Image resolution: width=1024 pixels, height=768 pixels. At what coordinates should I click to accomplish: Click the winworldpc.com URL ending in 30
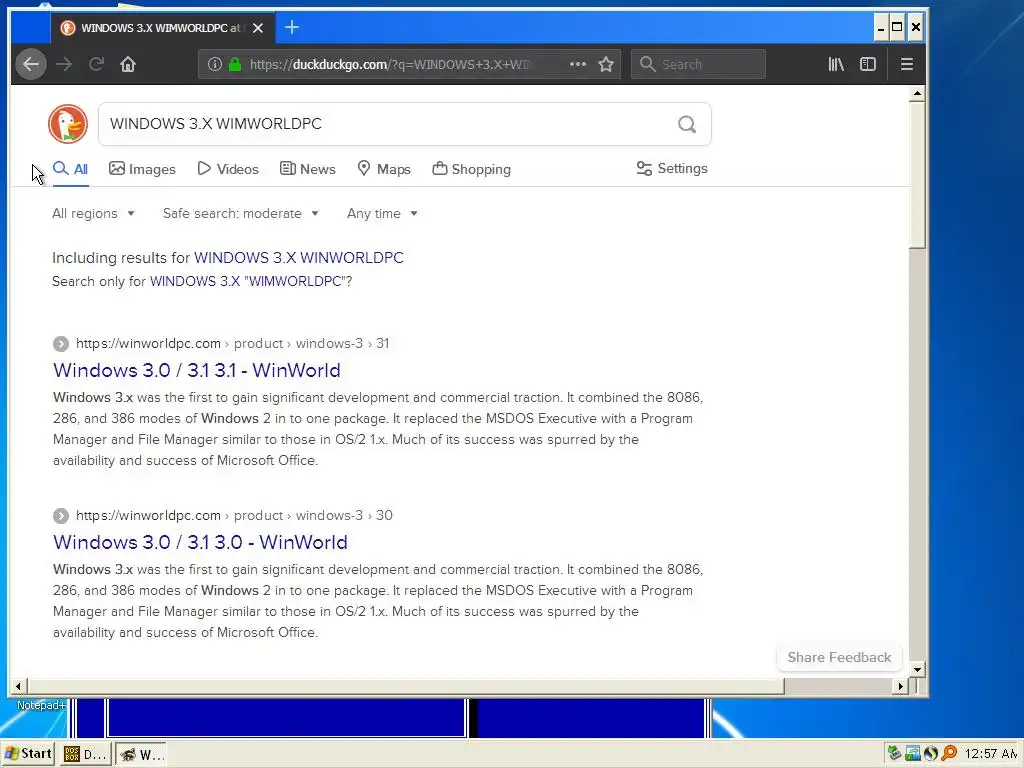[x=234, y=515]
